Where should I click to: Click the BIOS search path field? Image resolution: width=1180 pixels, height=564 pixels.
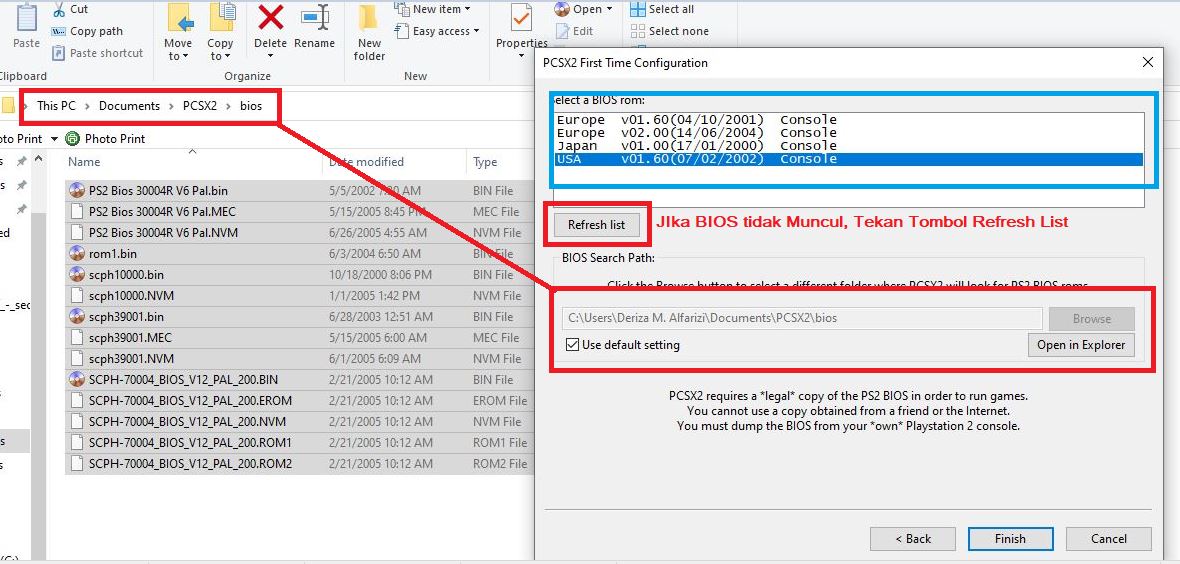[x=802, y=319]
